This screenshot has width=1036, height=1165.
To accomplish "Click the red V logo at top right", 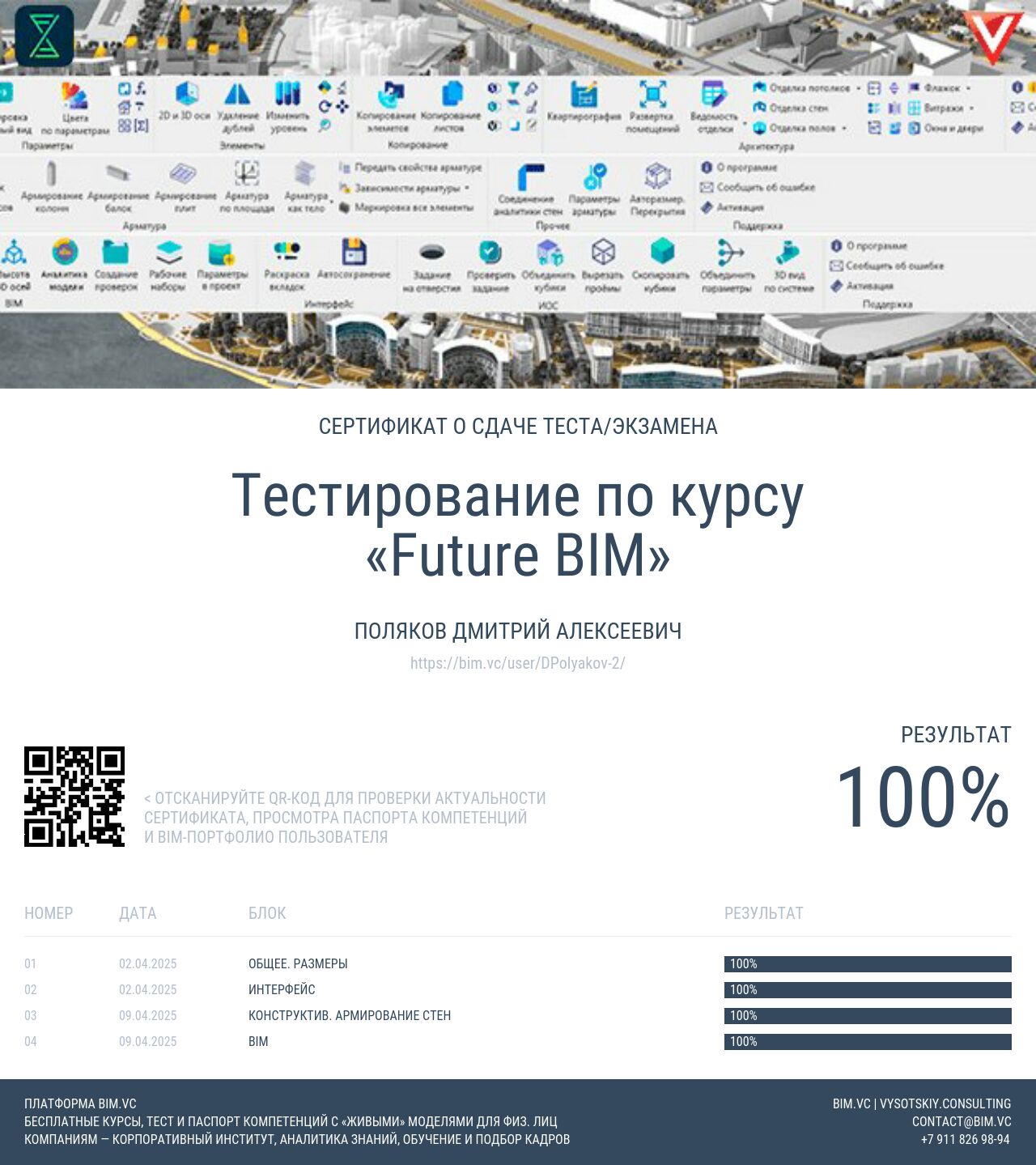I will [993, 37].
